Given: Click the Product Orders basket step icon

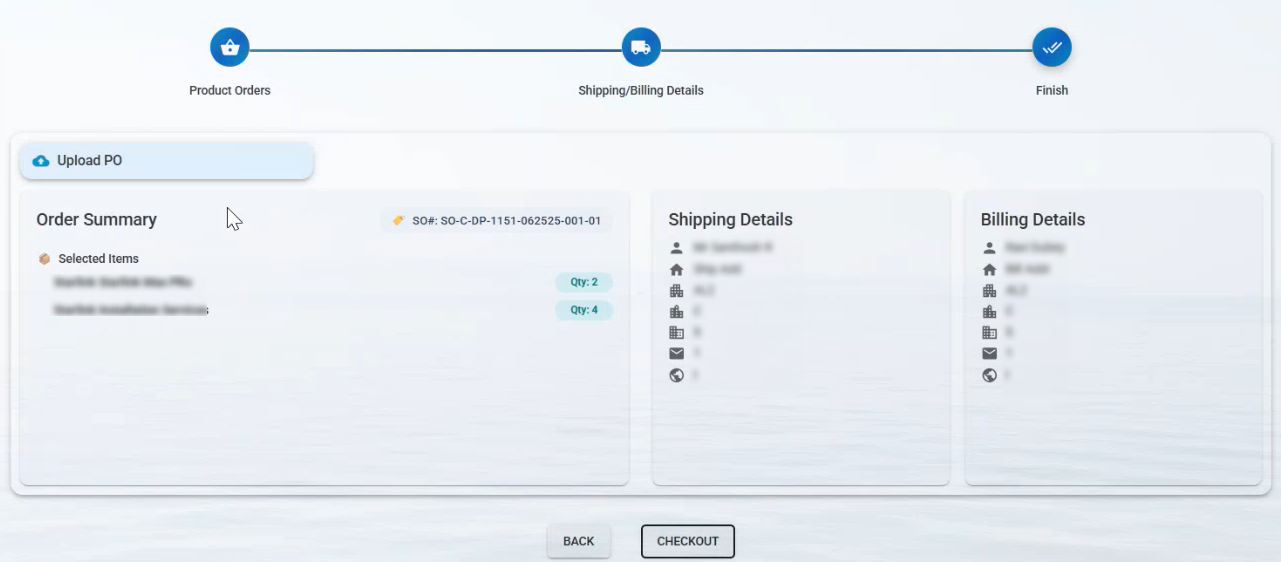Looking at the screenshot, I should 229,47.
